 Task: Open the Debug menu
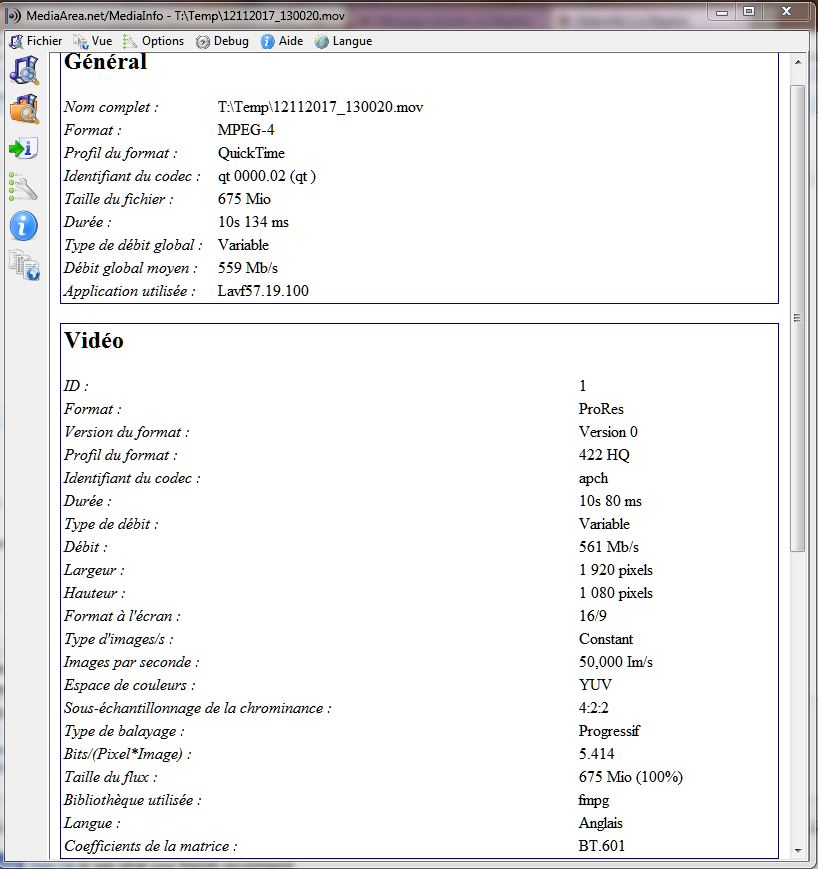click(x=222, y=41)
